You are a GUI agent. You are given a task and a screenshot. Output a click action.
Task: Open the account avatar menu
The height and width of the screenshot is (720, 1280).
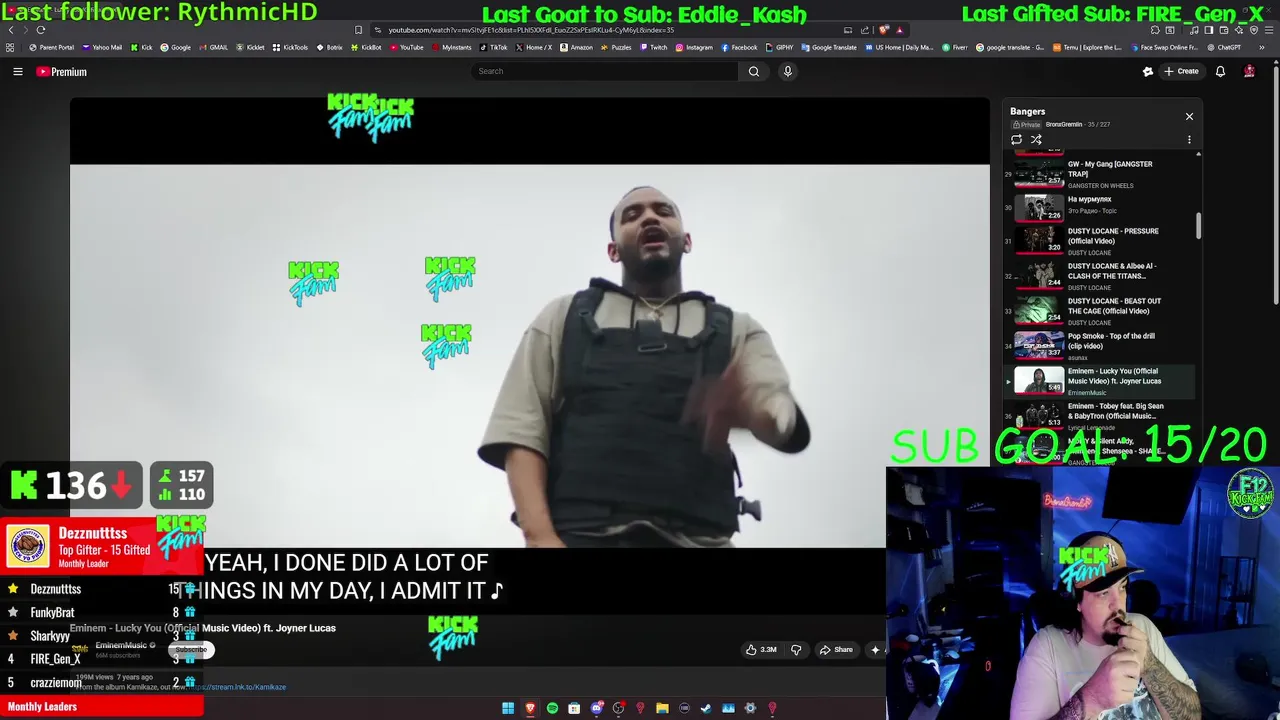click(1249, 71)
